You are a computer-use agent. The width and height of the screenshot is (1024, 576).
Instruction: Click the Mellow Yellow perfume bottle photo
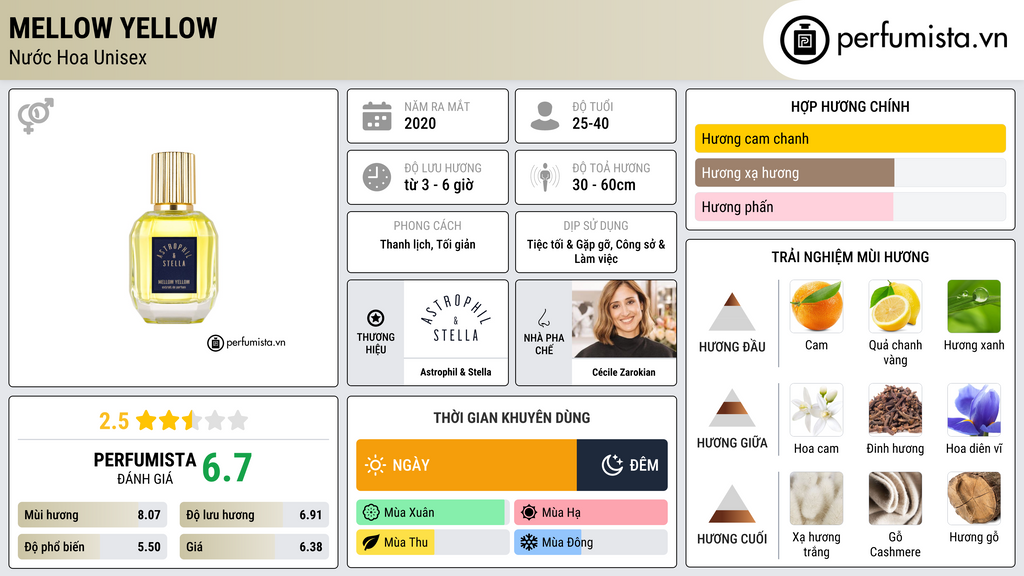tap(174, 238)
